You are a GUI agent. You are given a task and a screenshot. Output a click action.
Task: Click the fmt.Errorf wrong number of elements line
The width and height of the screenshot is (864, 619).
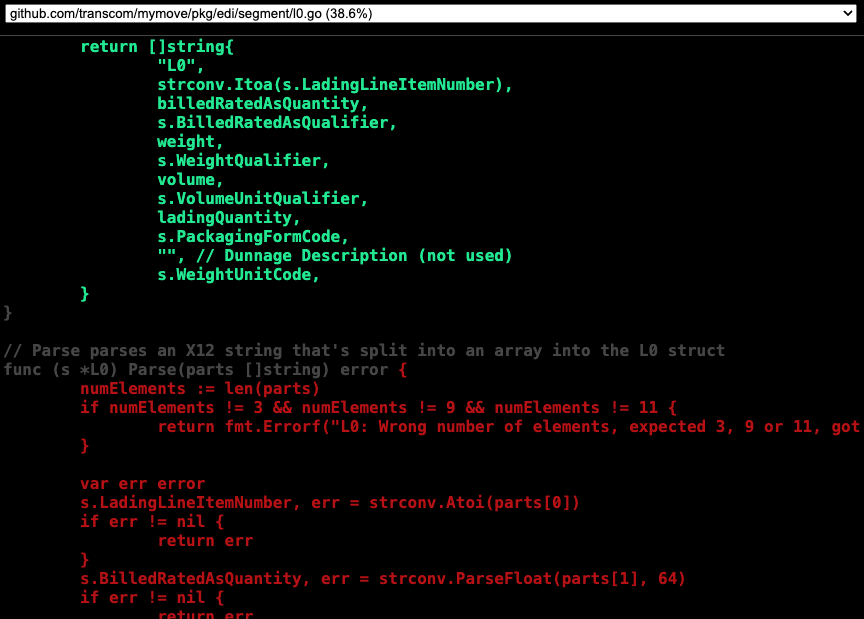[508, 427]
